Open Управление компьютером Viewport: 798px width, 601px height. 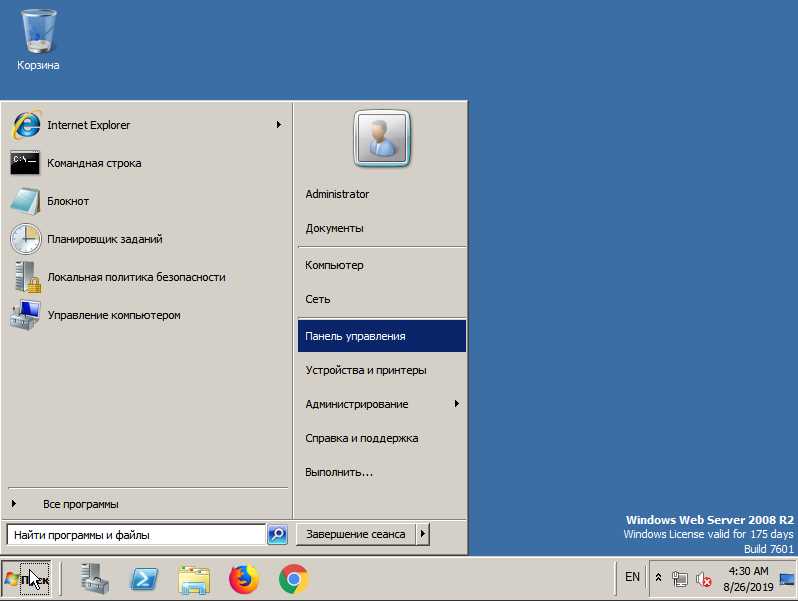point(146,315)
